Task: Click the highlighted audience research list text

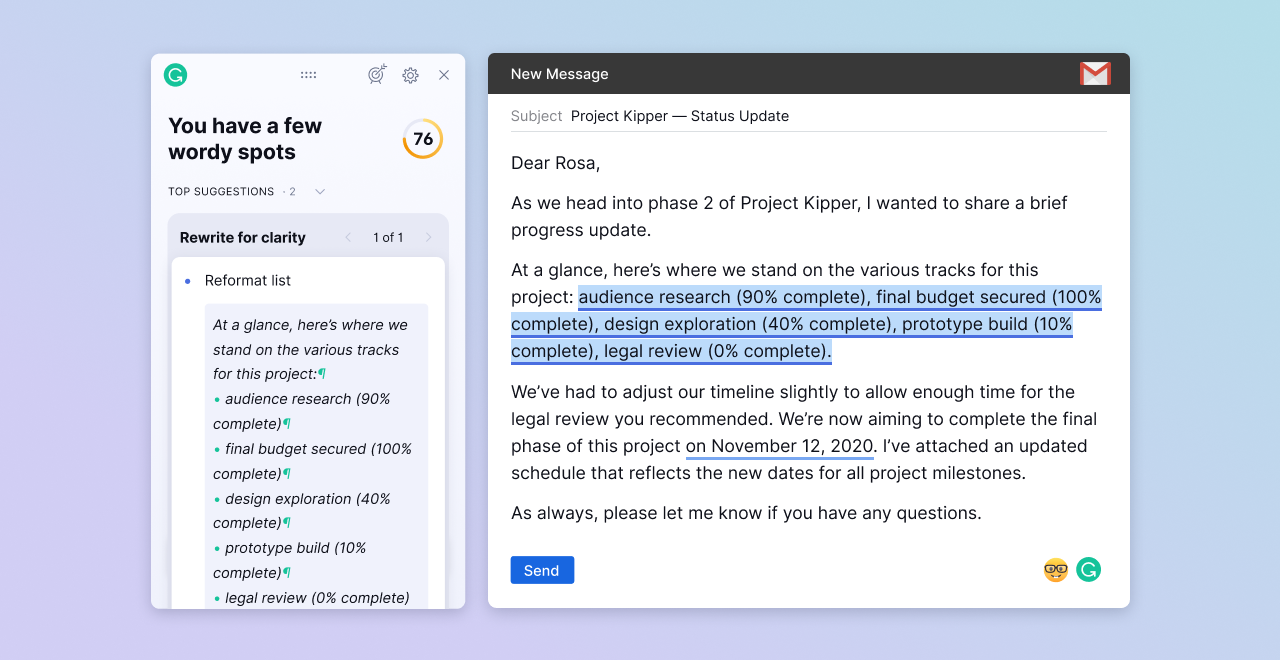Action: coord(806,324)
